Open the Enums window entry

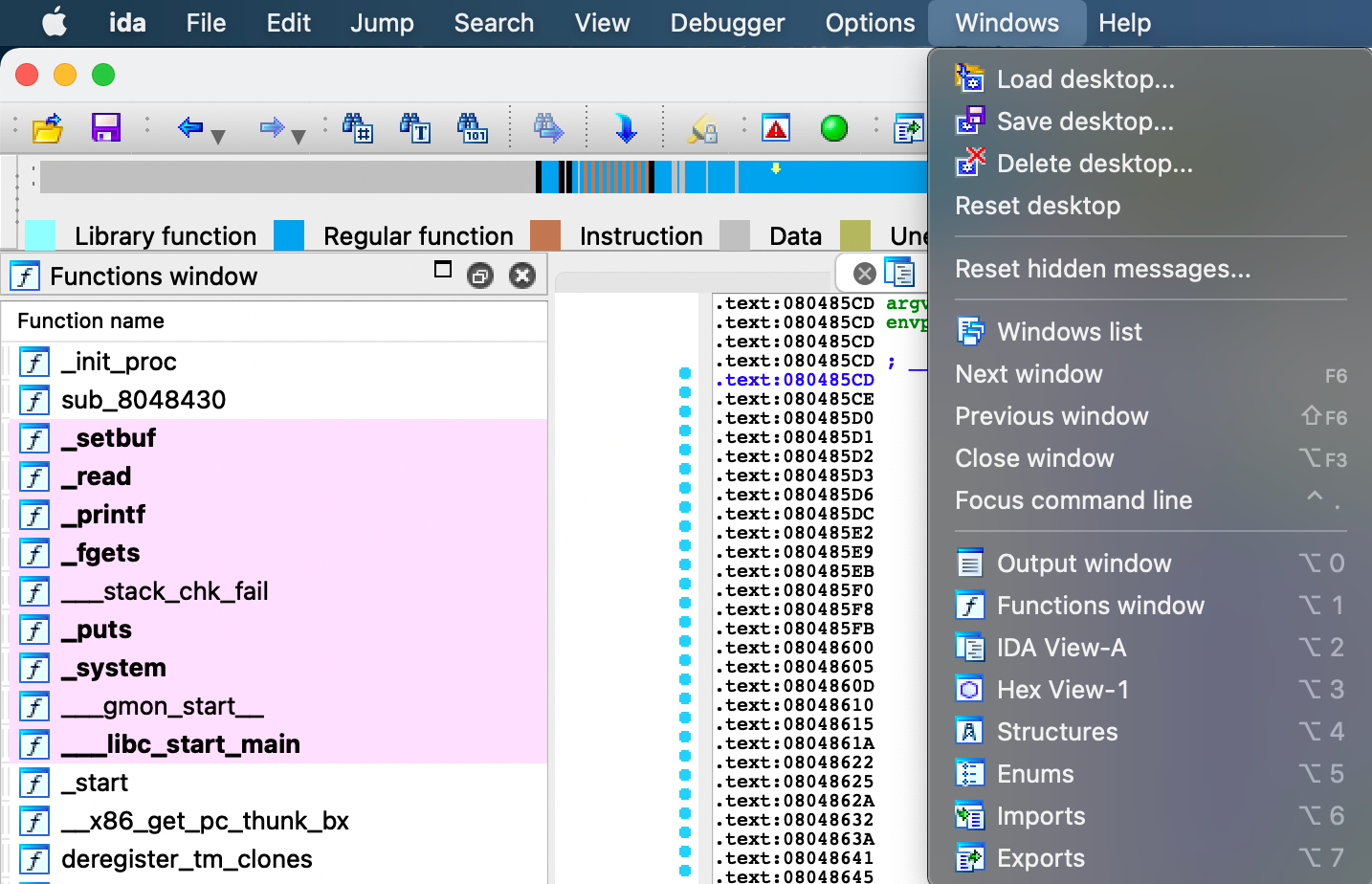1151,774
